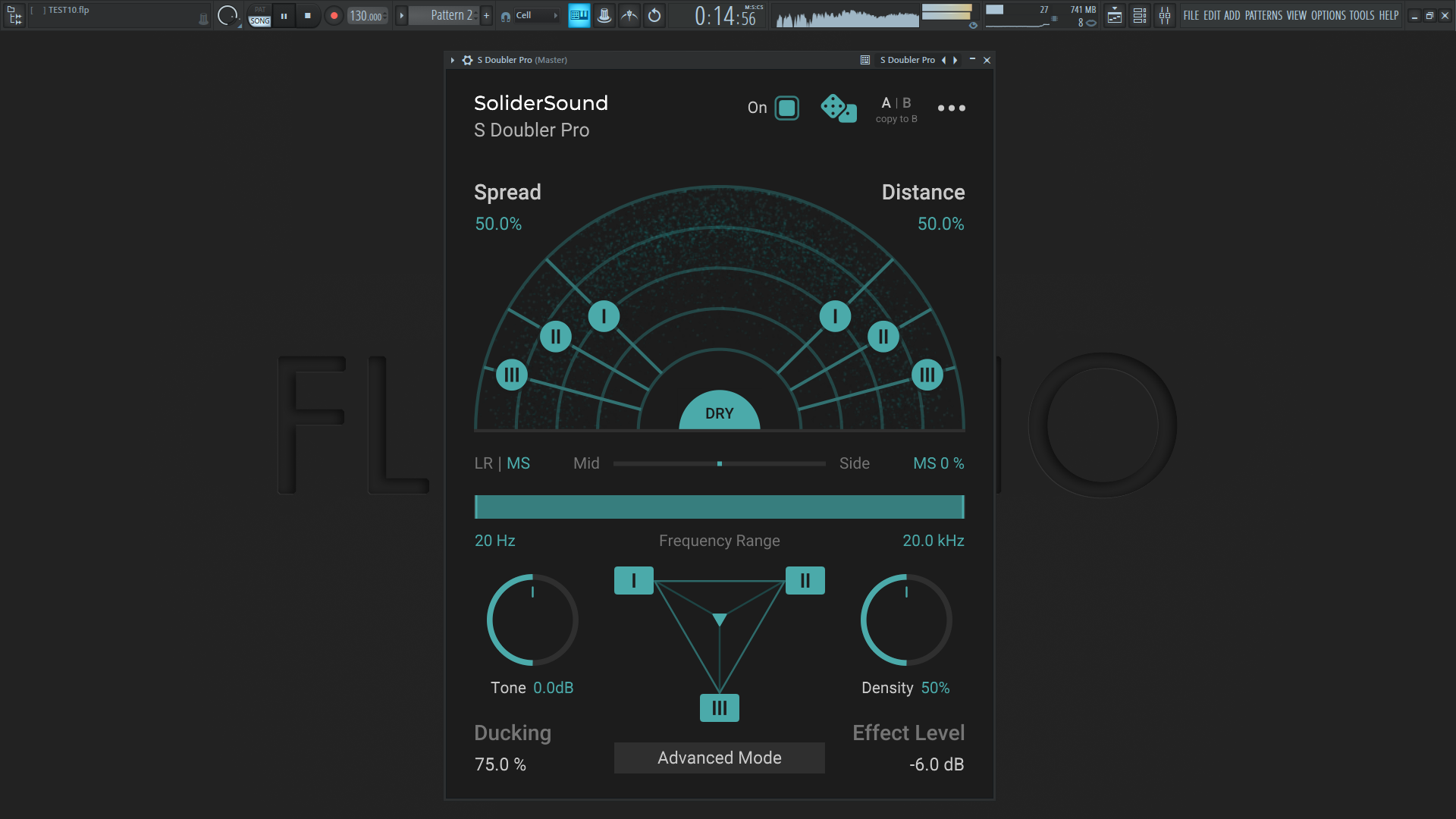Open the mixer window icon

pyautogui.click(x=1164, y=16)
